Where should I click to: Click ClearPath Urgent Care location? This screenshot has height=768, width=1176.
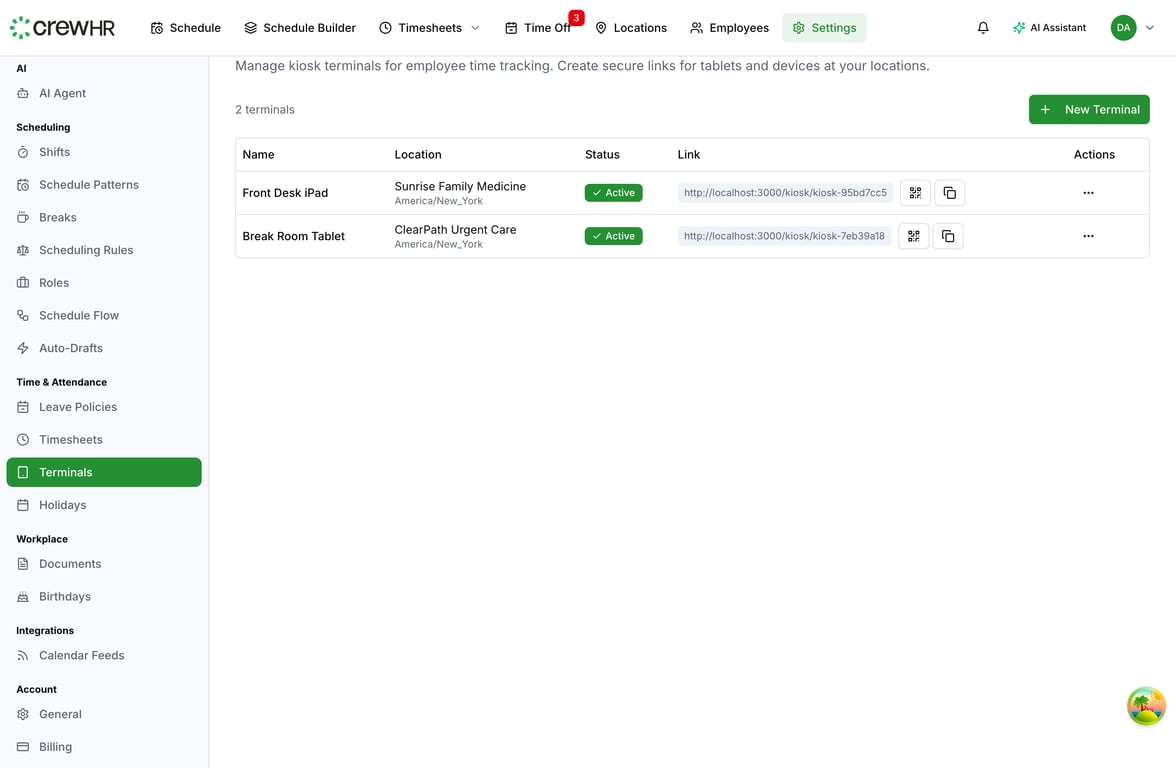[455, 230]
